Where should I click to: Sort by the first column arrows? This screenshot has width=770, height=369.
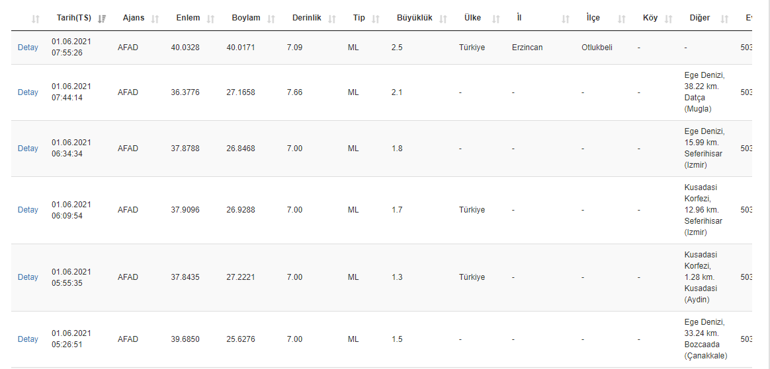click(35, 19)
